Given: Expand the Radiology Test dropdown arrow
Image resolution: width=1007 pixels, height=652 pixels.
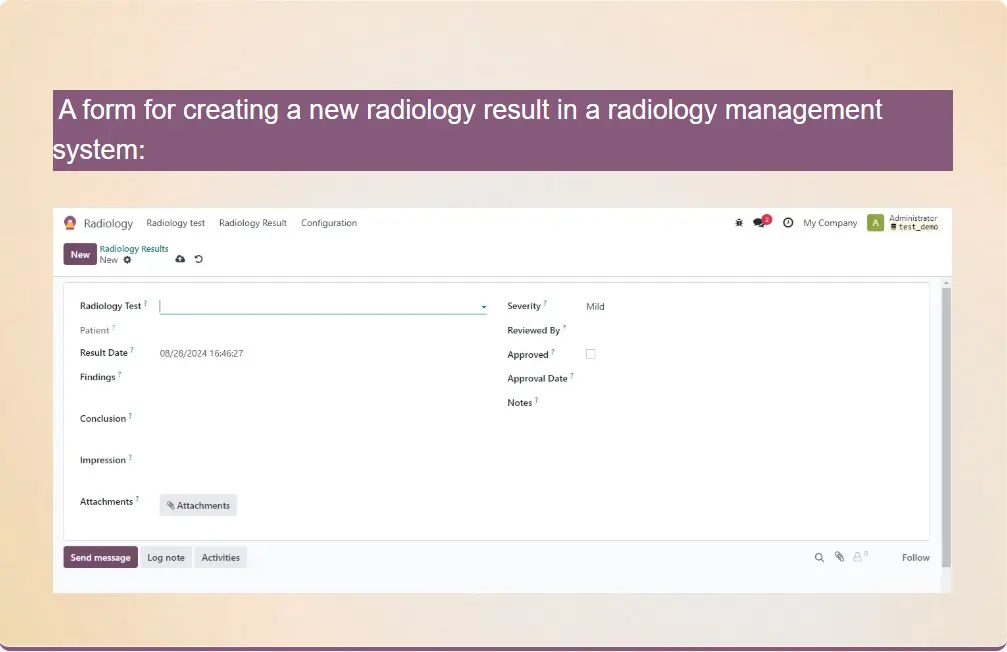Looking at the screenshot, I should 484,307.
